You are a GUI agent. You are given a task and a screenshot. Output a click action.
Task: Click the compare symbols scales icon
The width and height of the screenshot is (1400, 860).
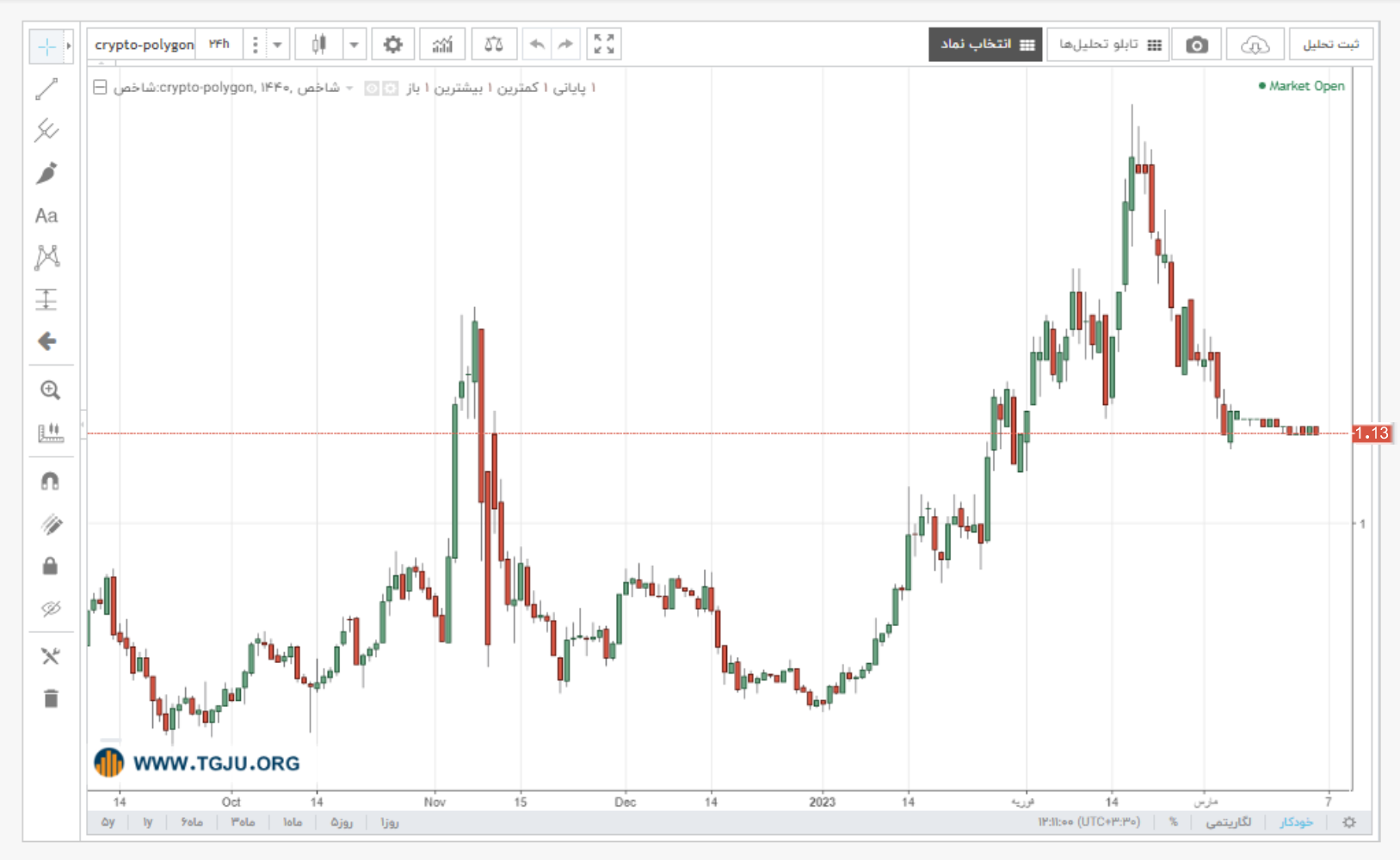pyautogui.click(x=494, y=45)
